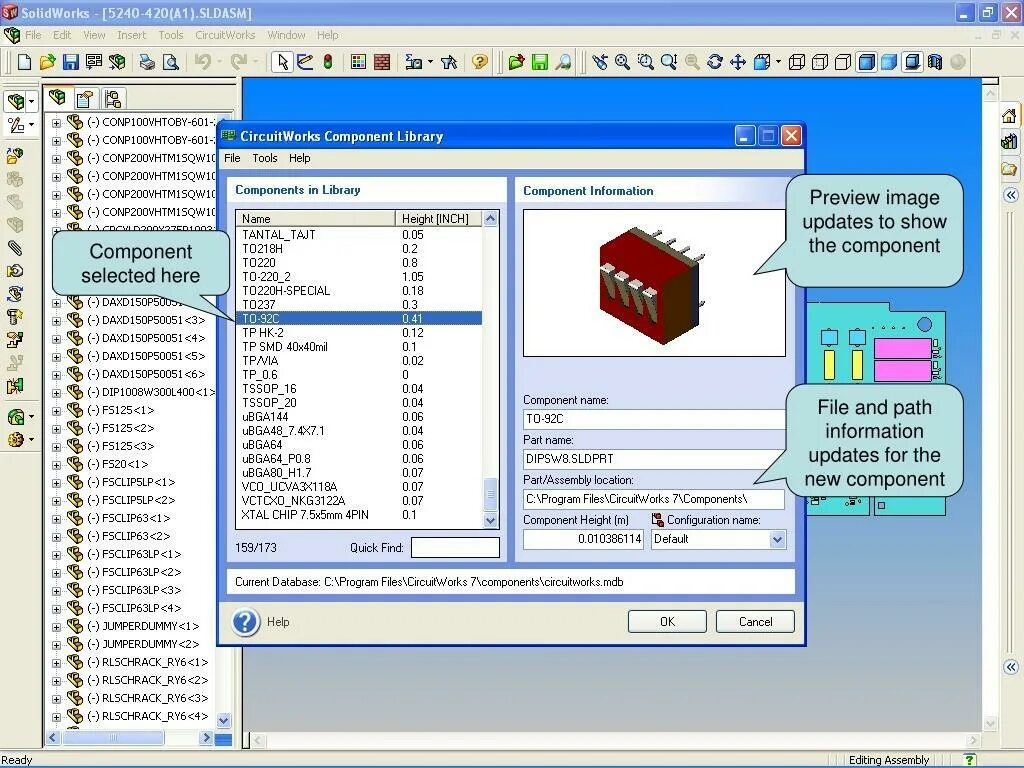Expand the DAXD150P50051<3> tree node
Screen dimensions: 1024x768
click(x=56, y=321)
